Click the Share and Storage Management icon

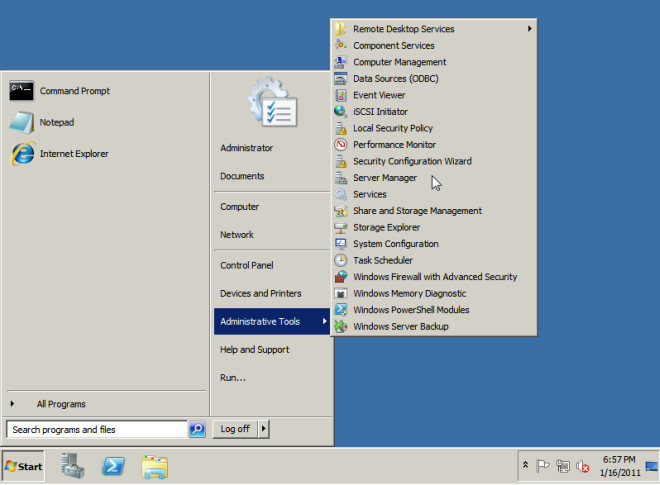click(341, 211)
